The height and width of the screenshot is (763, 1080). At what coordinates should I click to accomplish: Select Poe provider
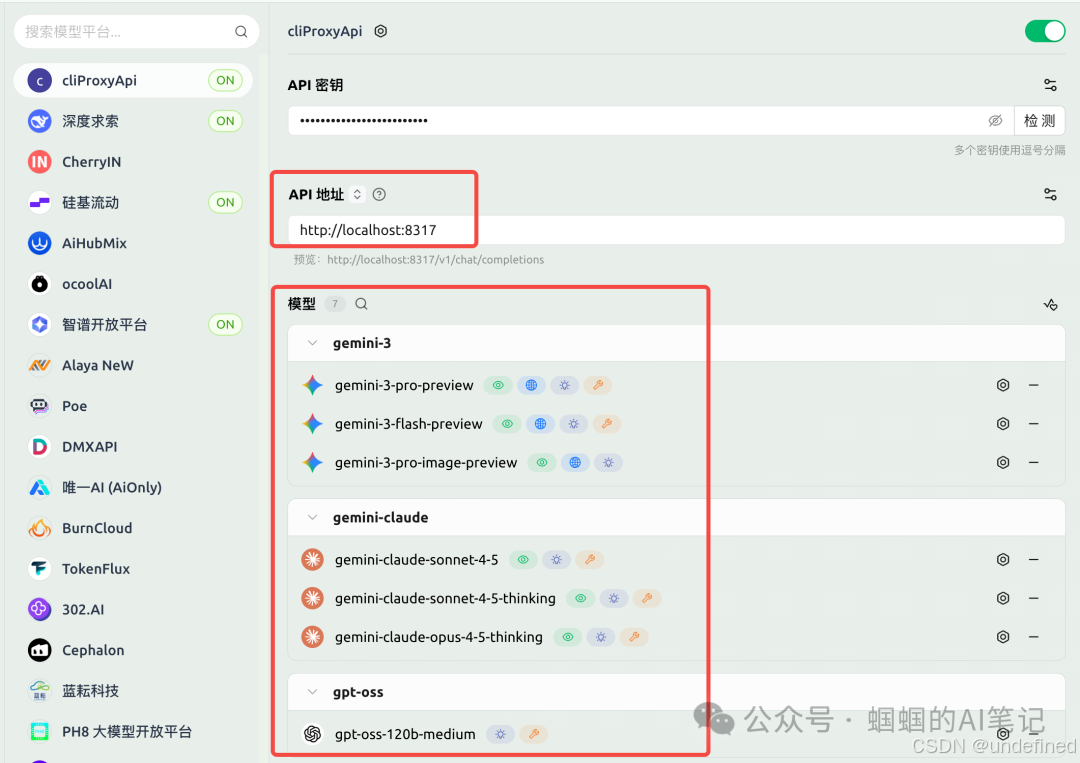coord(133,406)
